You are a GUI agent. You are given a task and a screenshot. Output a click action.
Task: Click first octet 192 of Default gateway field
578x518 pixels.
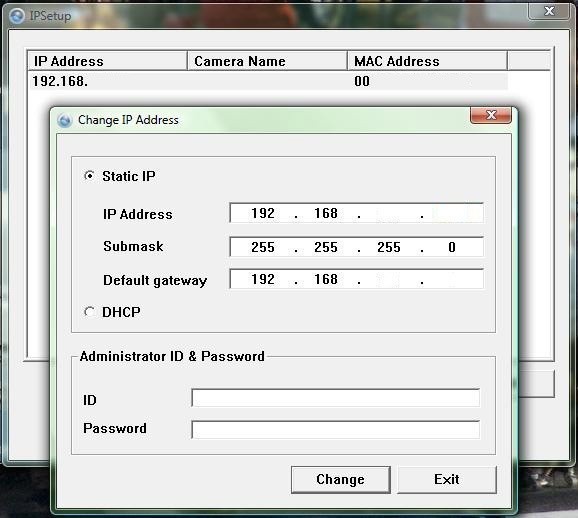point(263,279)
